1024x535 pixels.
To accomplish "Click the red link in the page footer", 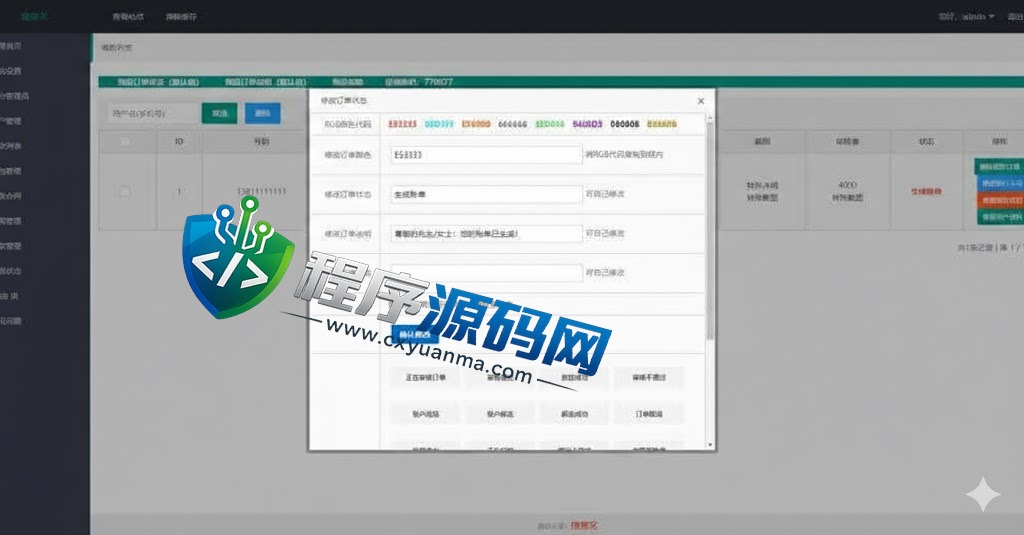I will pyautogui.click(x=584, y=525).
